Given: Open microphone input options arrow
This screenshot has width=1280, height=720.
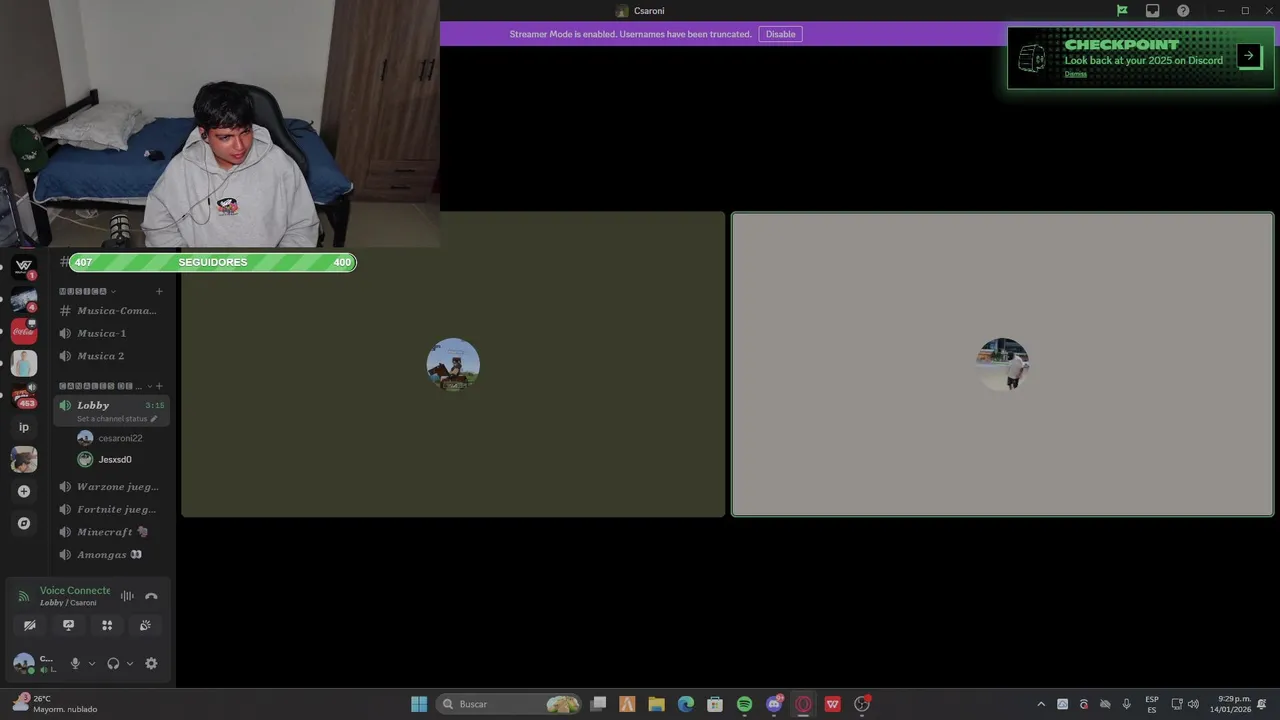Looking at the screenshot, I should tap(92, 663).
